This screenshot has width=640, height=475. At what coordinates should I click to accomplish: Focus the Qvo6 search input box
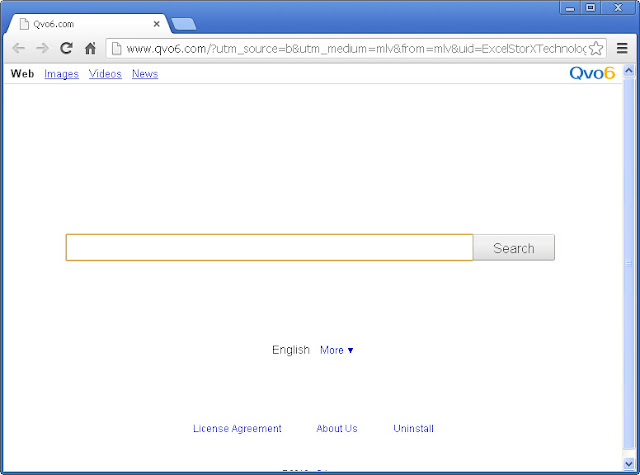point(269,247)
